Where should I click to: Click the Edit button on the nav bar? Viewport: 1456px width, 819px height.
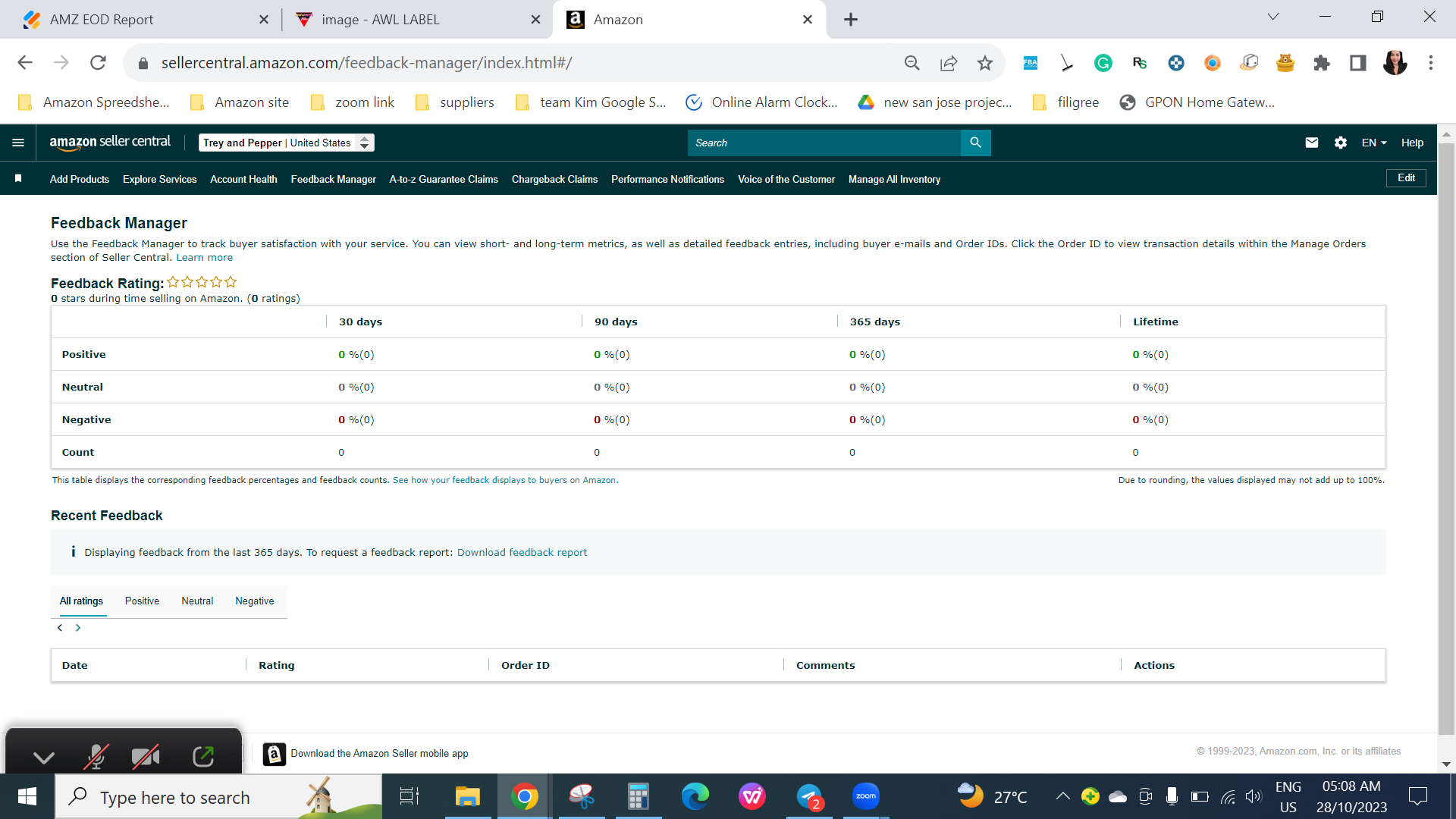click(x=1406, y=178)
